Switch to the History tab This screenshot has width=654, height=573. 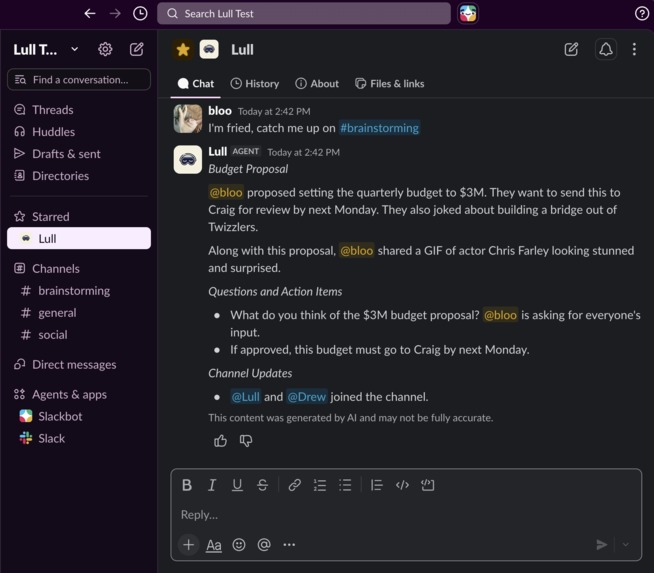[x=255, y=84]
